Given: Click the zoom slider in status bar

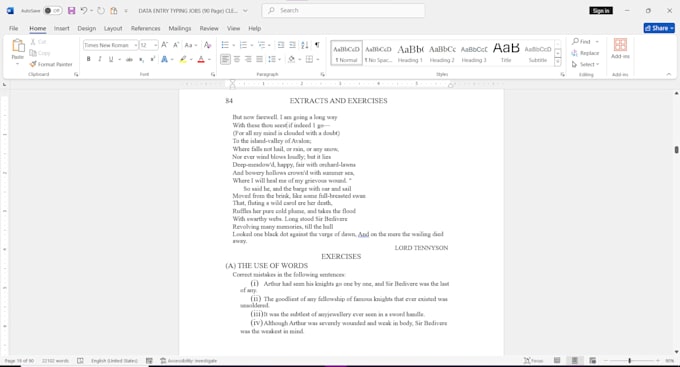Looking at the screenshot, I should pos(630,360).
